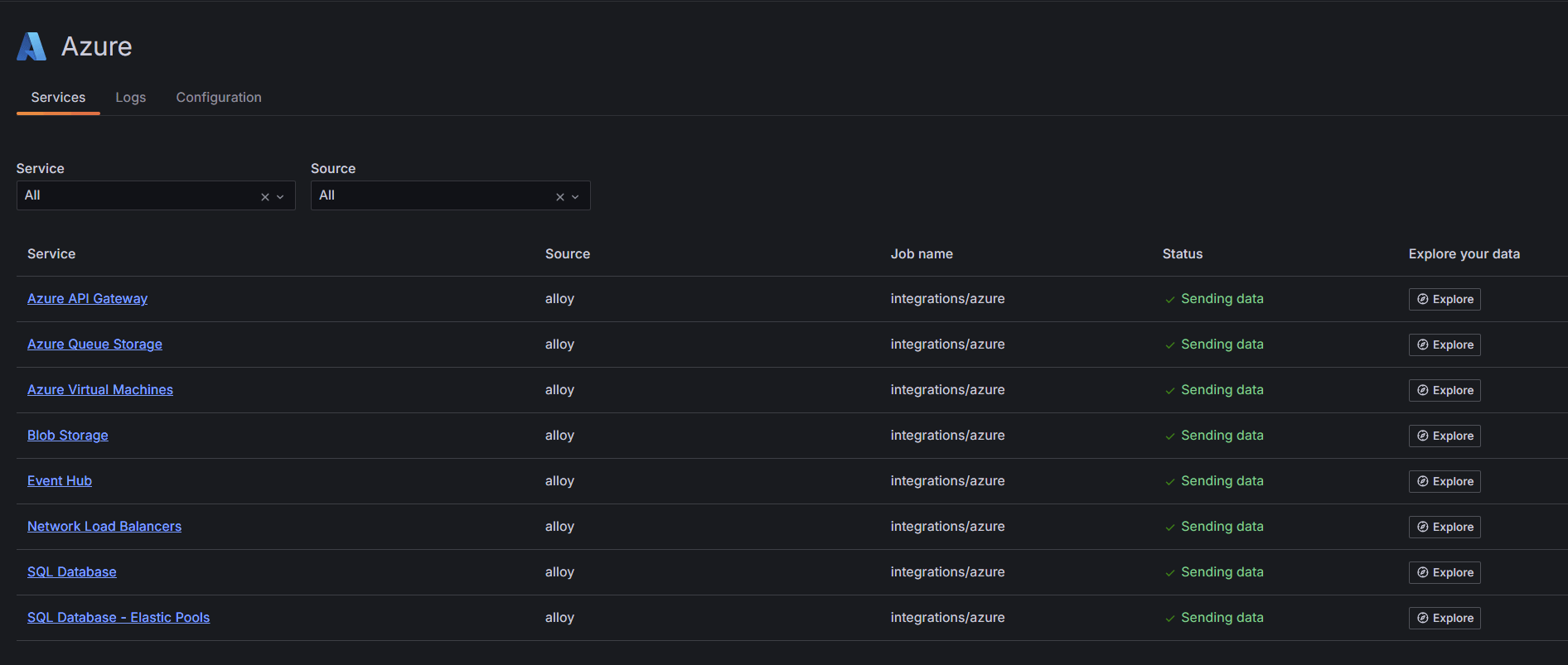Click Explore for Azure Queue Storage
1568x665 pixels.
[1445, 345]
